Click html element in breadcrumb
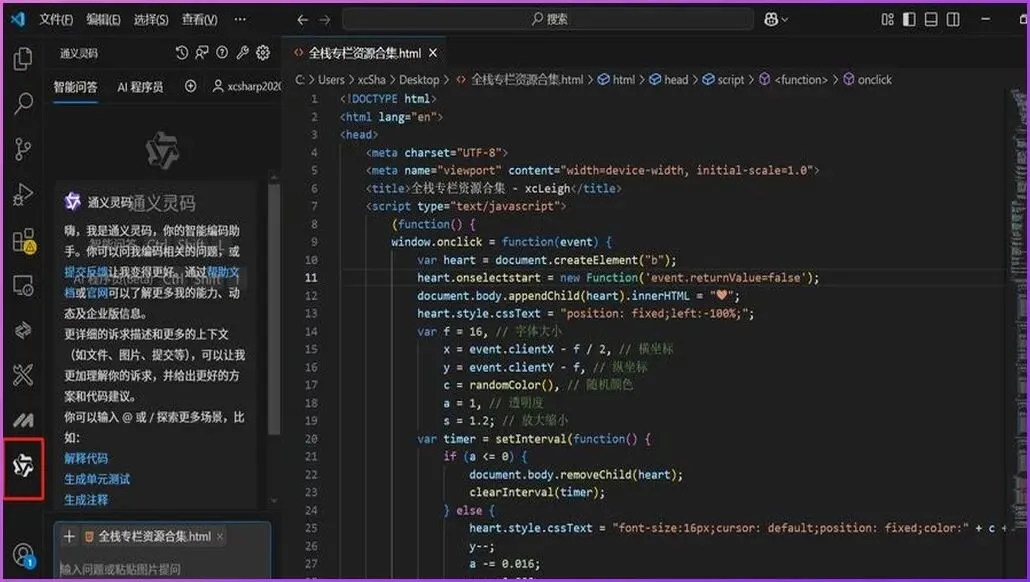Image resolution: width=1030 pixels, height=582 pixels. (616, 79)
